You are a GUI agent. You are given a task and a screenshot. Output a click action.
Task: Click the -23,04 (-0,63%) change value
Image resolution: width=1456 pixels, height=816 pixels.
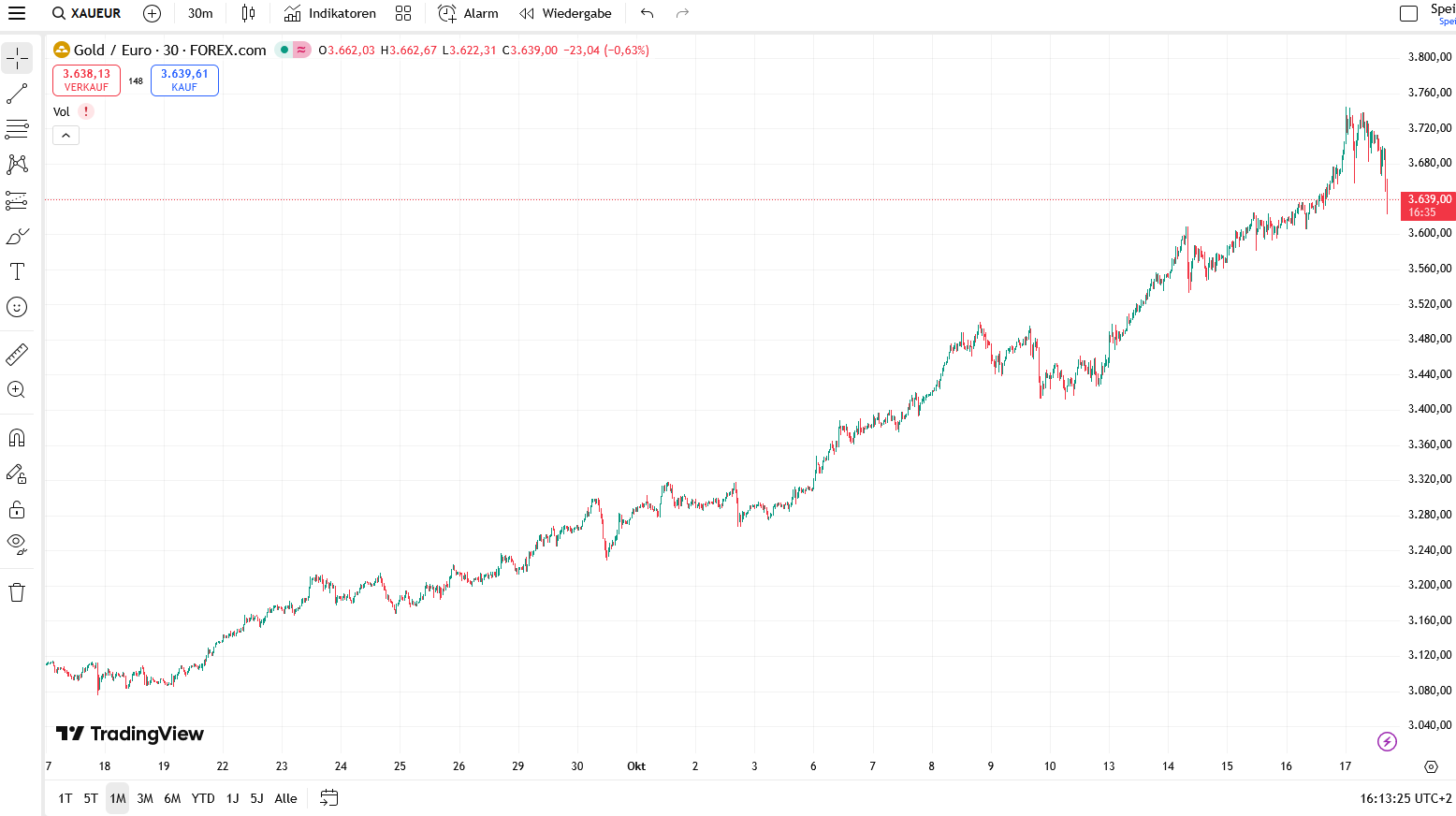606,51
